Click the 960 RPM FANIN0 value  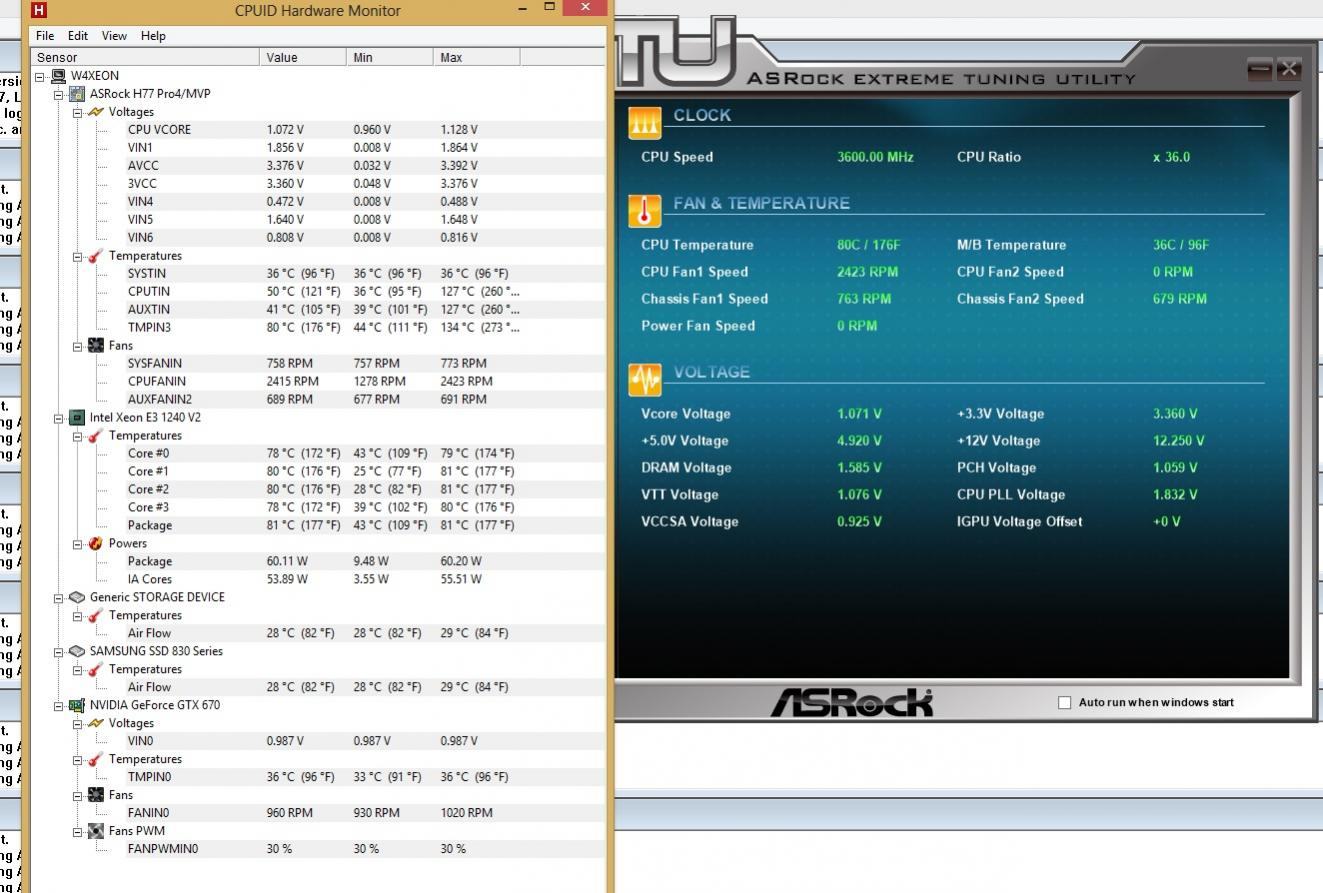(289, 813)
